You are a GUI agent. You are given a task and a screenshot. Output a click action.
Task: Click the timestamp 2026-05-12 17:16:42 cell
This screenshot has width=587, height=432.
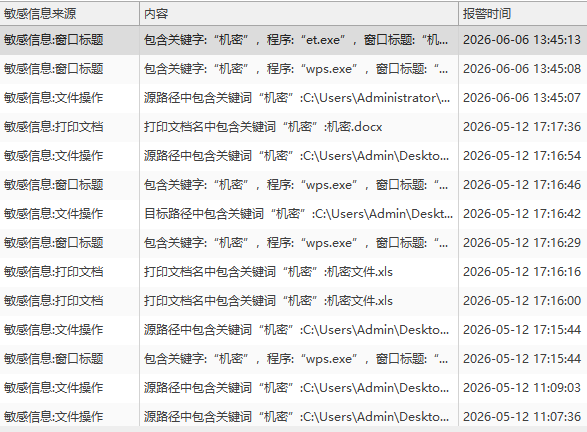[522, 214]
